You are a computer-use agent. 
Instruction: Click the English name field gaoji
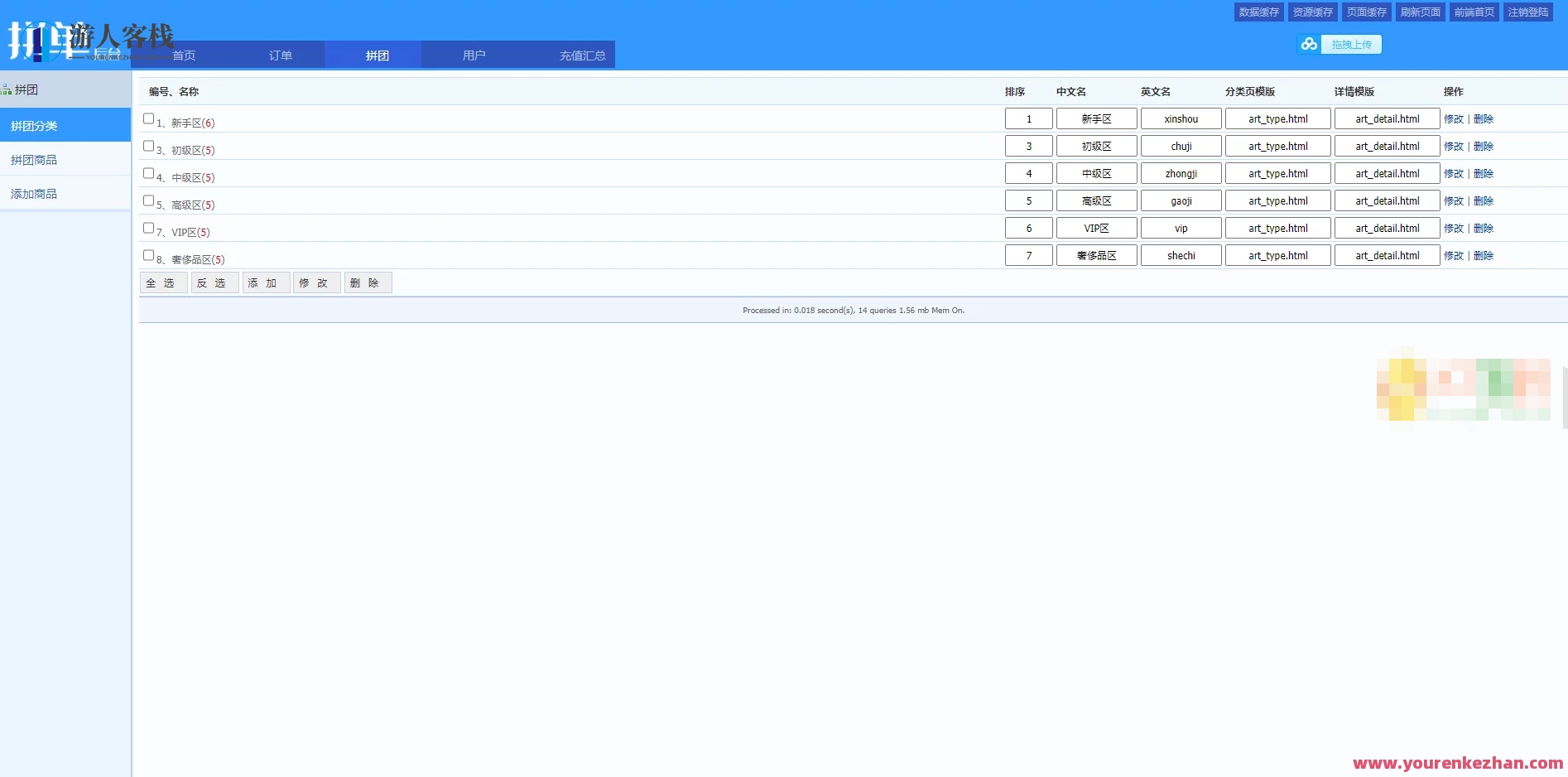coord(1181,200)
